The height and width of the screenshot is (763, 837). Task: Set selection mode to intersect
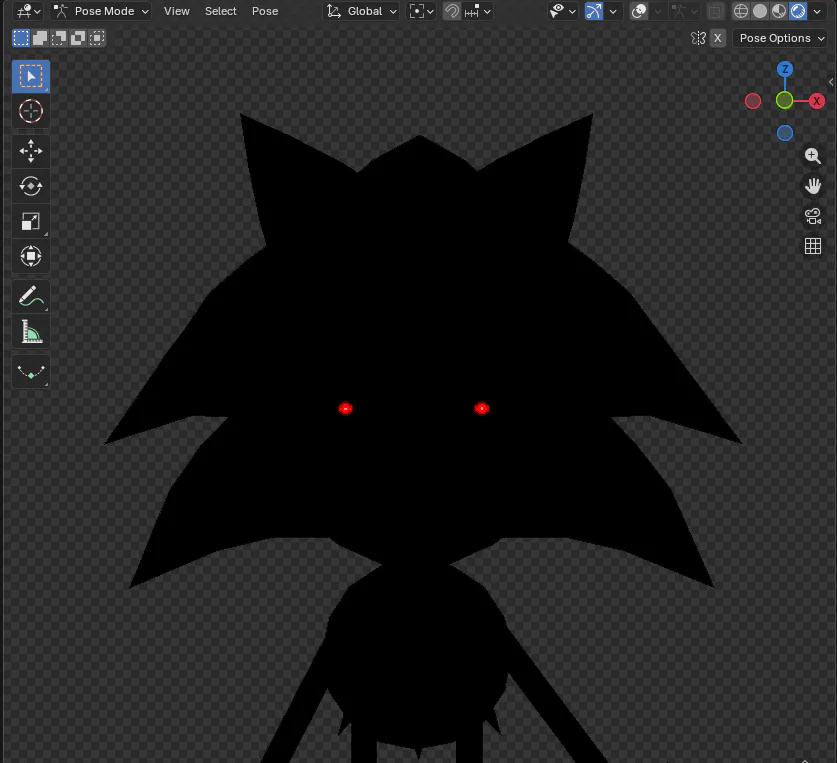click(97, 38)
